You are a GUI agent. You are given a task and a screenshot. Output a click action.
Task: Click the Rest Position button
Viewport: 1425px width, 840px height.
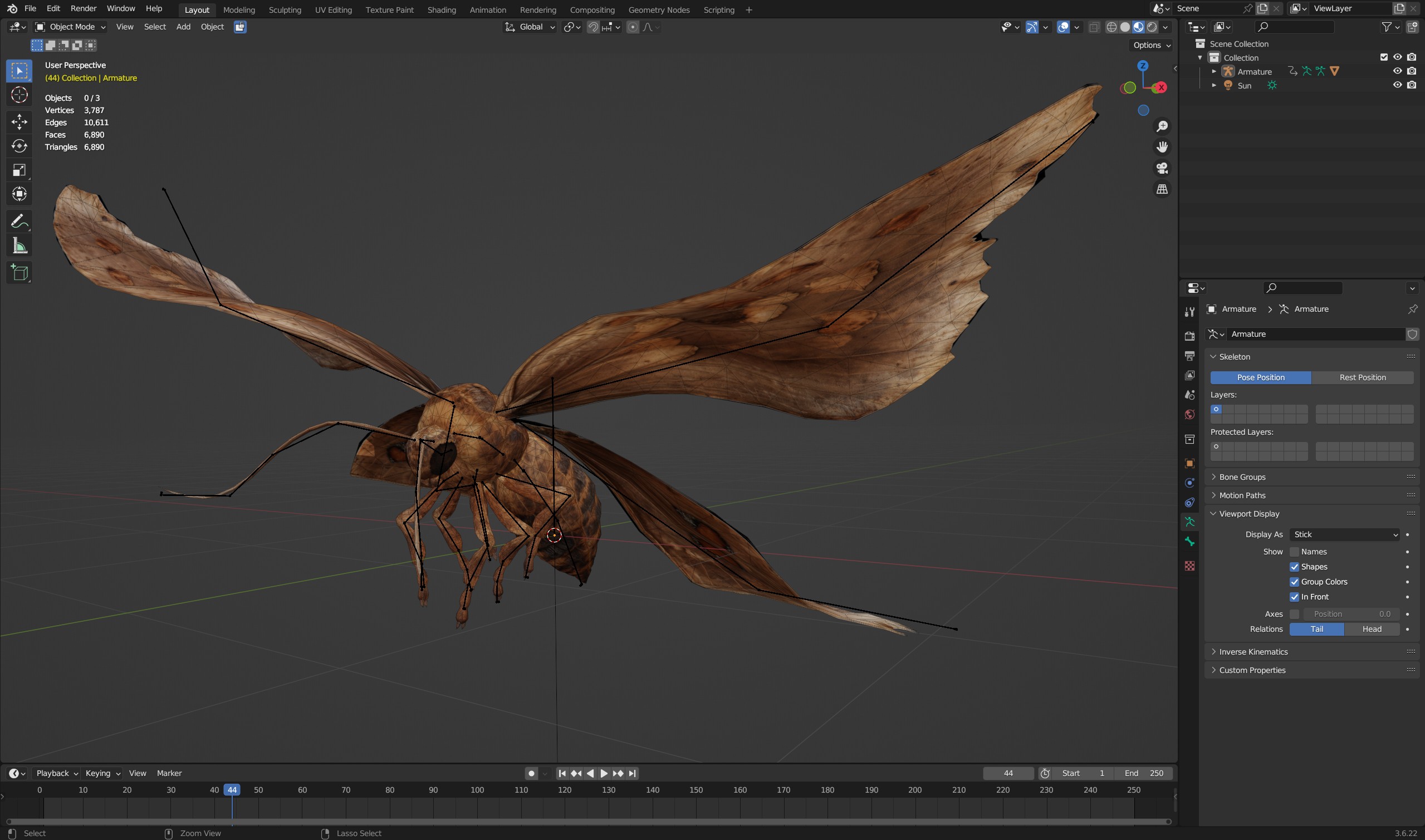[1362, 377]
